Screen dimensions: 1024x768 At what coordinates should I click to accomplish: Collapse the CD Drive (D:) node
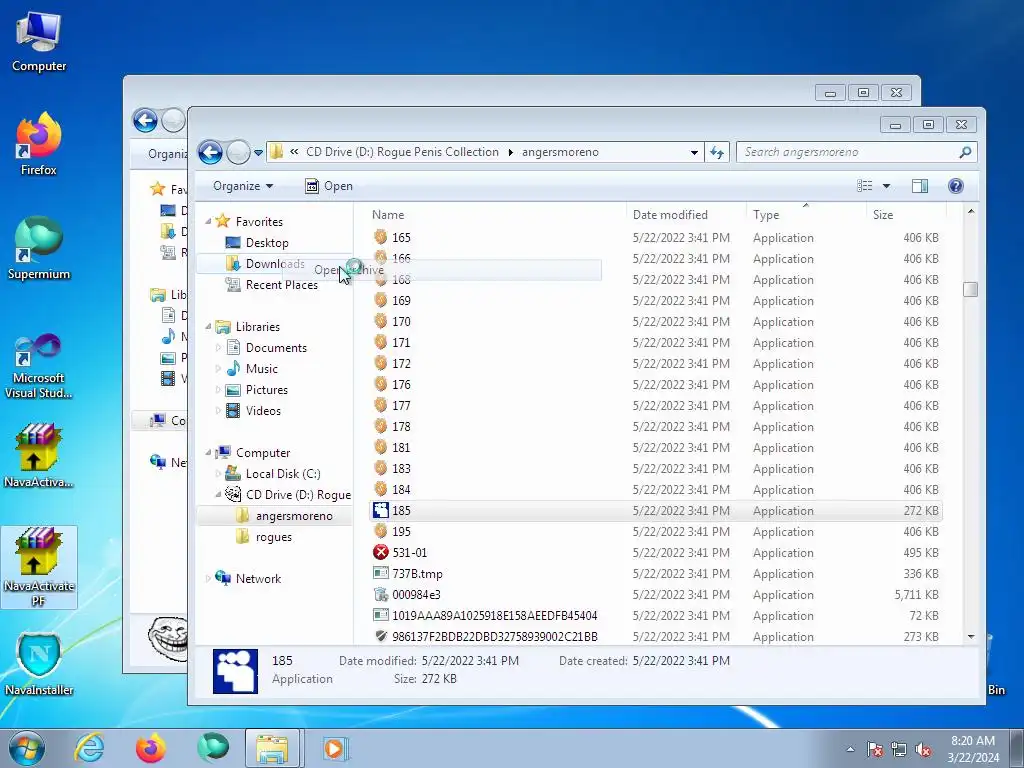218,495
